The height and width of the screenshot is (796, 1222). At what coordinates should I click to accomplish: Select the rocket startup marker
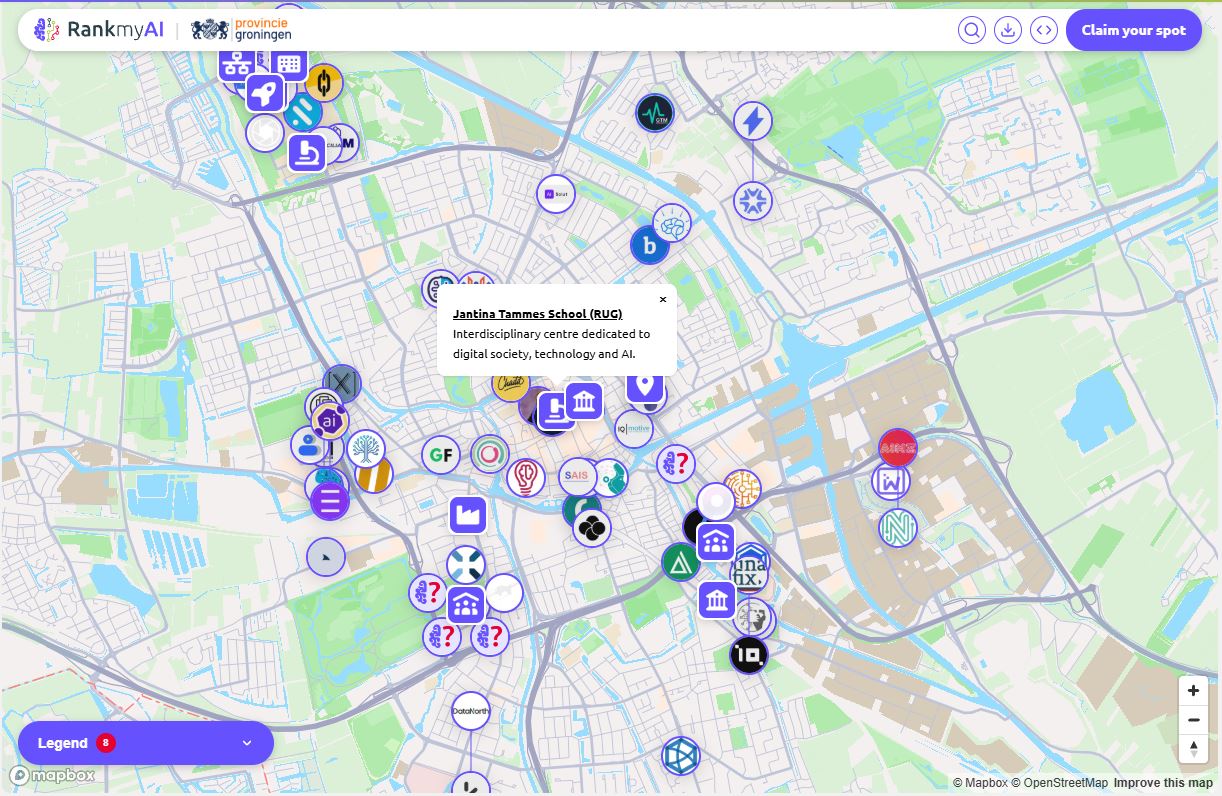pos(265,94)
